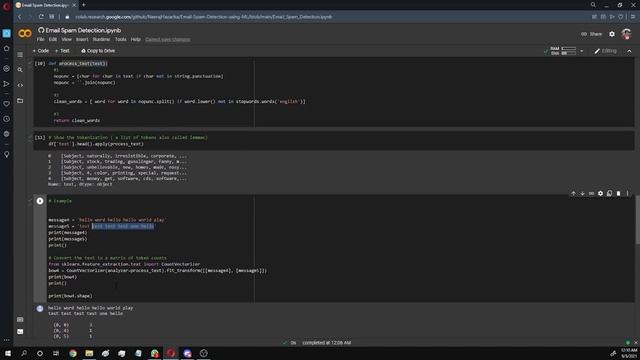Click the browser address bar URL

pyautogui.click(x=203, y=17)
